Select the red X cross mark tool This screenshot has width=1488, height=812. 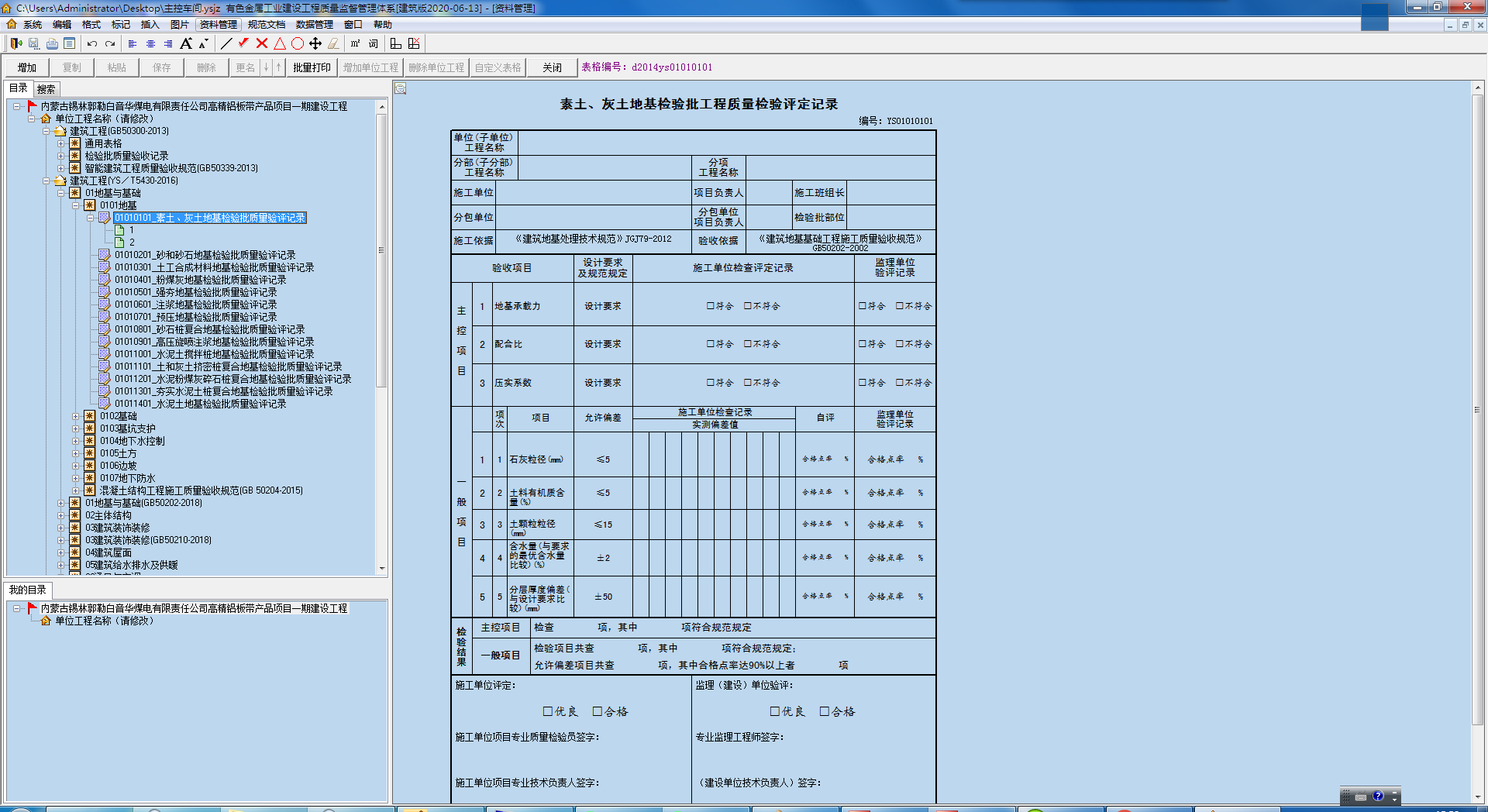[262, 43]
